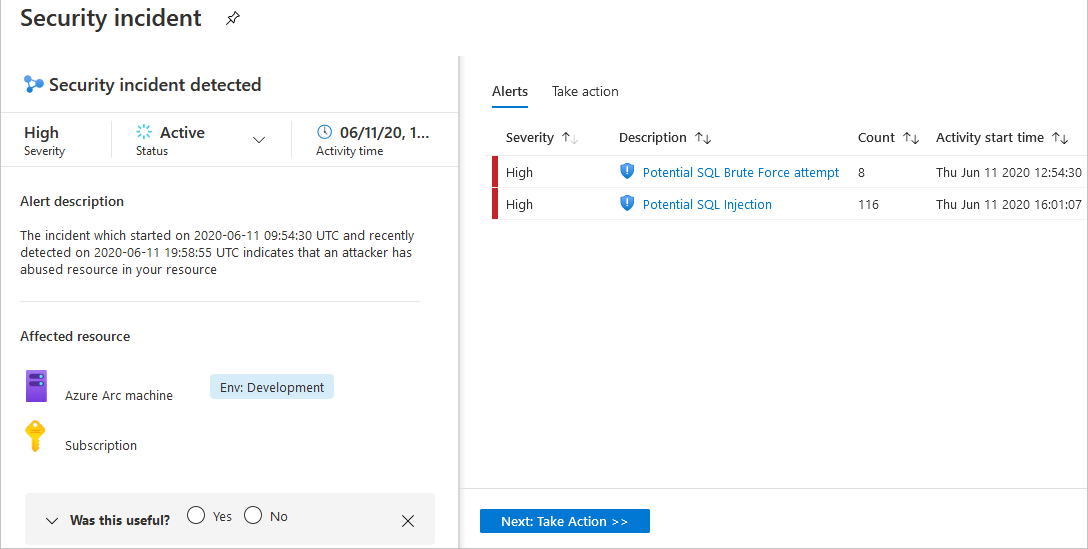Pin the Security incident blade
Screen dimensions: 1088x549
coord(232,19)
